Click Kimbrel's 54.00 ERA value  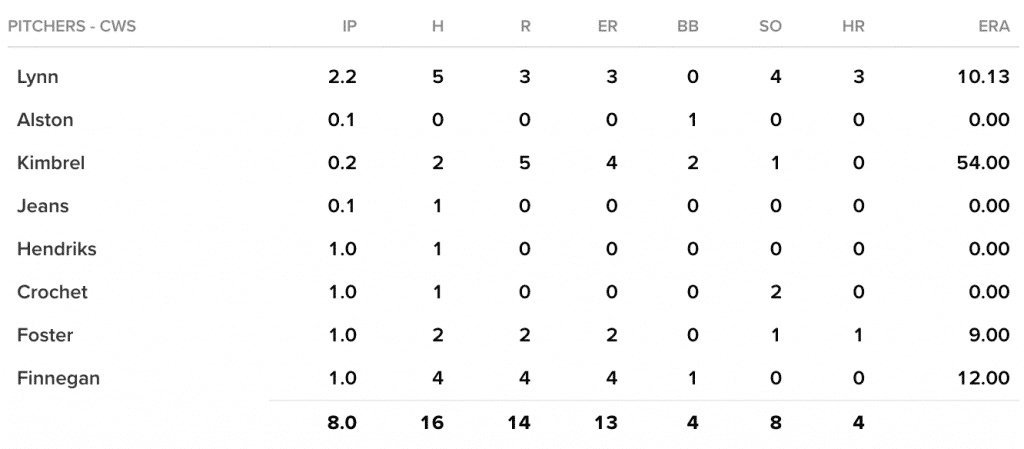(983, 163)
